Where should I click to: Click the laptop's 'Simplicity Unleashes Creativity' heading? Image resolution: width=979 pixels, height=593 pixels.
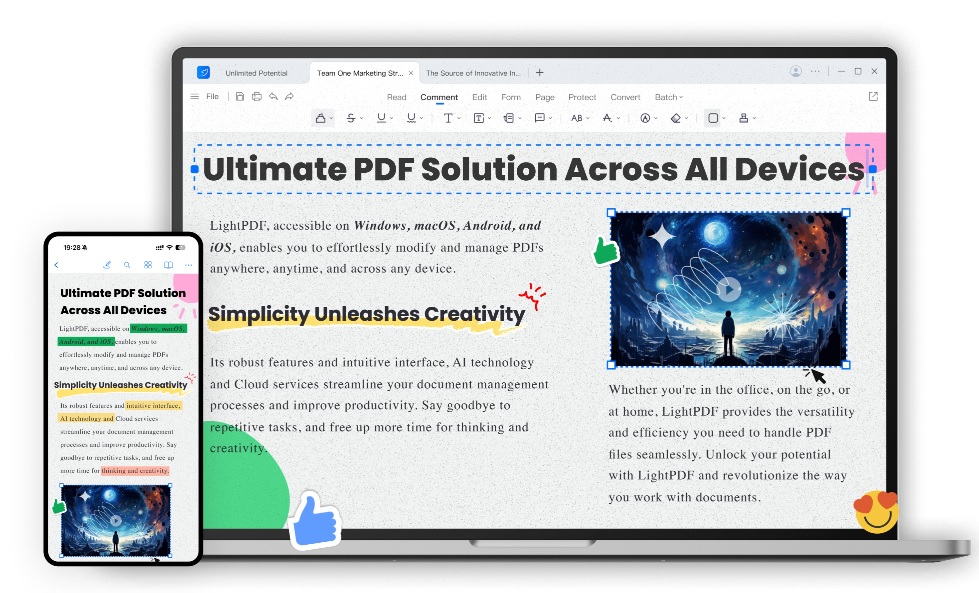[367, 314]
